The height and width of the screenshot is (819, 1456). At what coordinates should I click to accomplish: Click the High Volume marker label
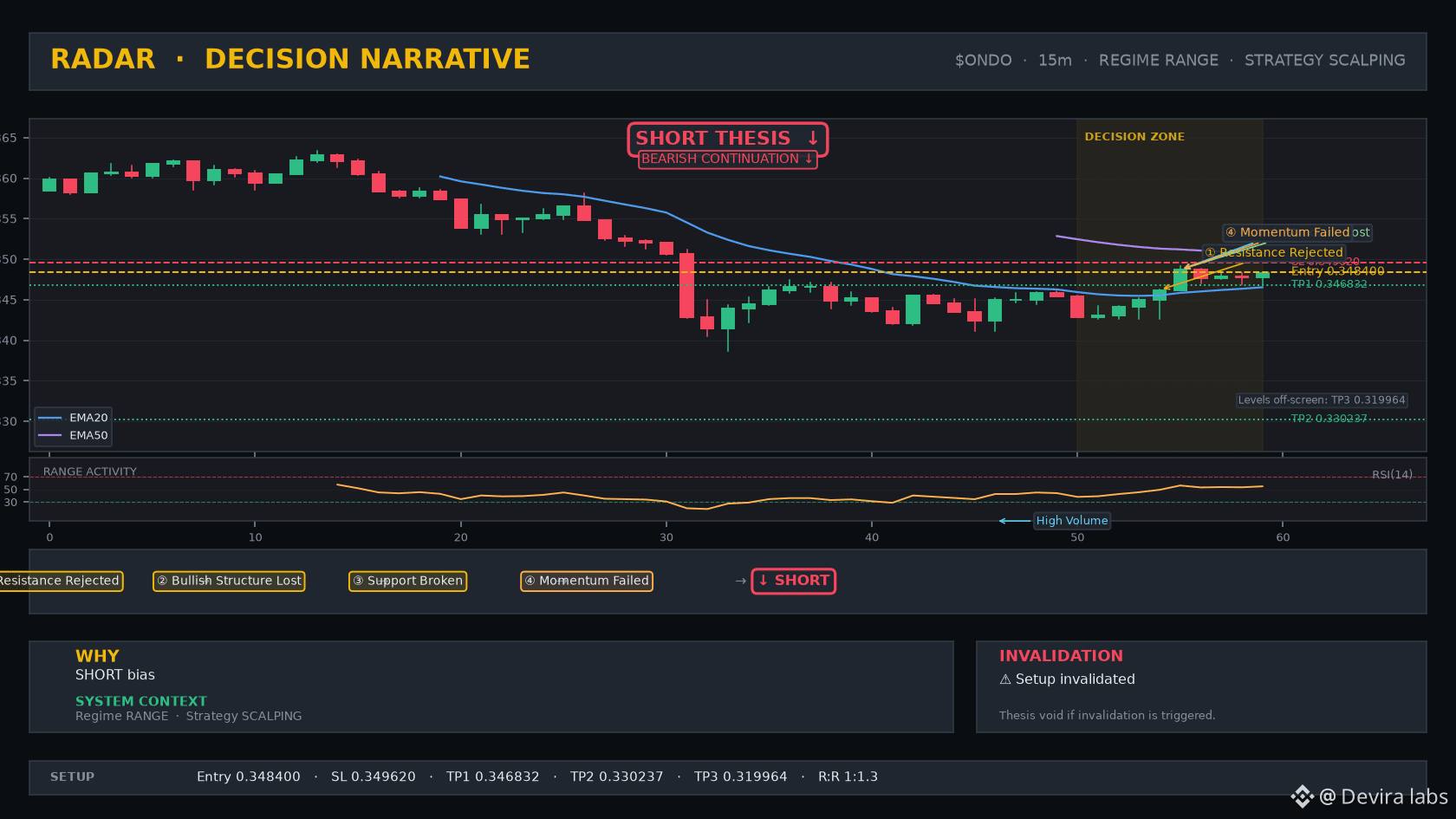coord(1072,521)
